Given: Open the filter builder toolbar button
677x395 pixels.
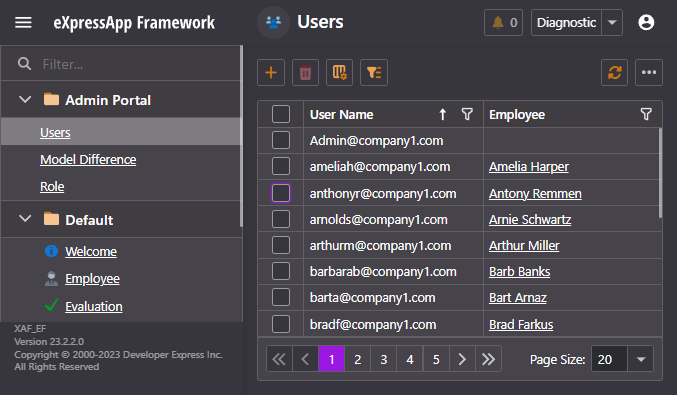Looking at the screenshot, I should point(374,73).
